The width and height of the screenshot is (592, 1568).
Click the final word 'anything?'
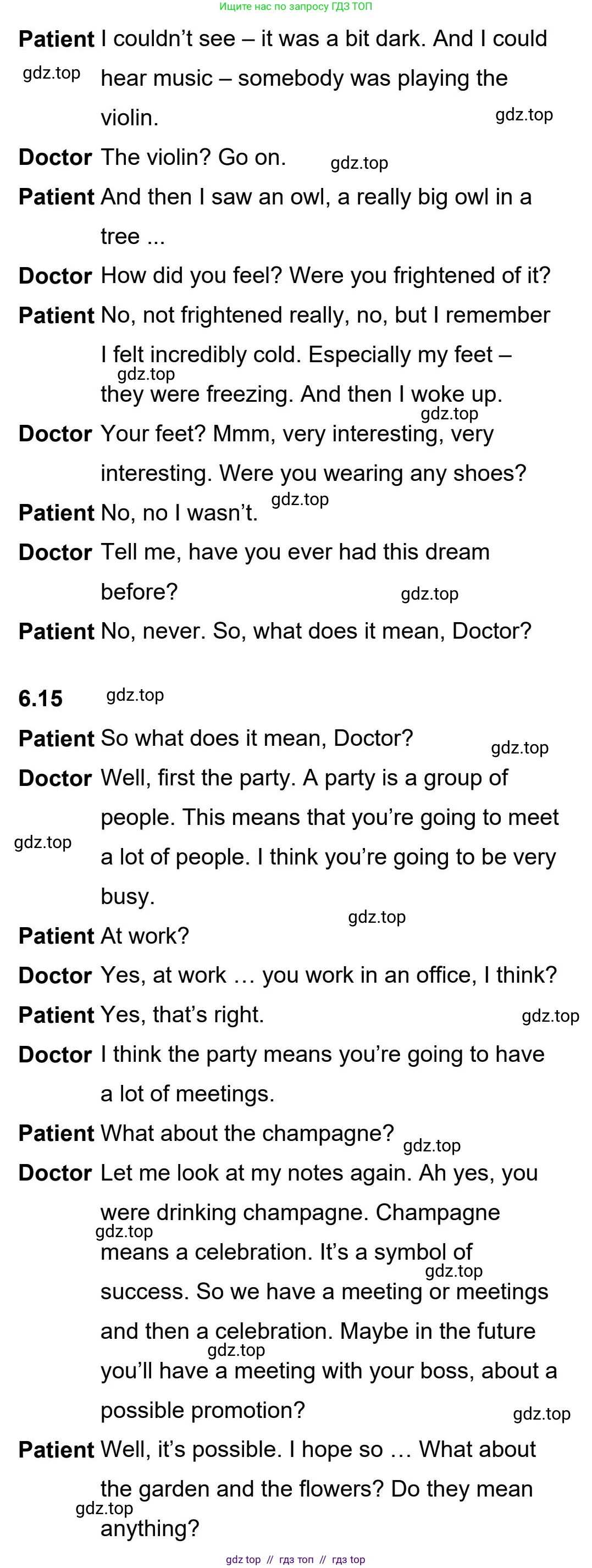150,1528
